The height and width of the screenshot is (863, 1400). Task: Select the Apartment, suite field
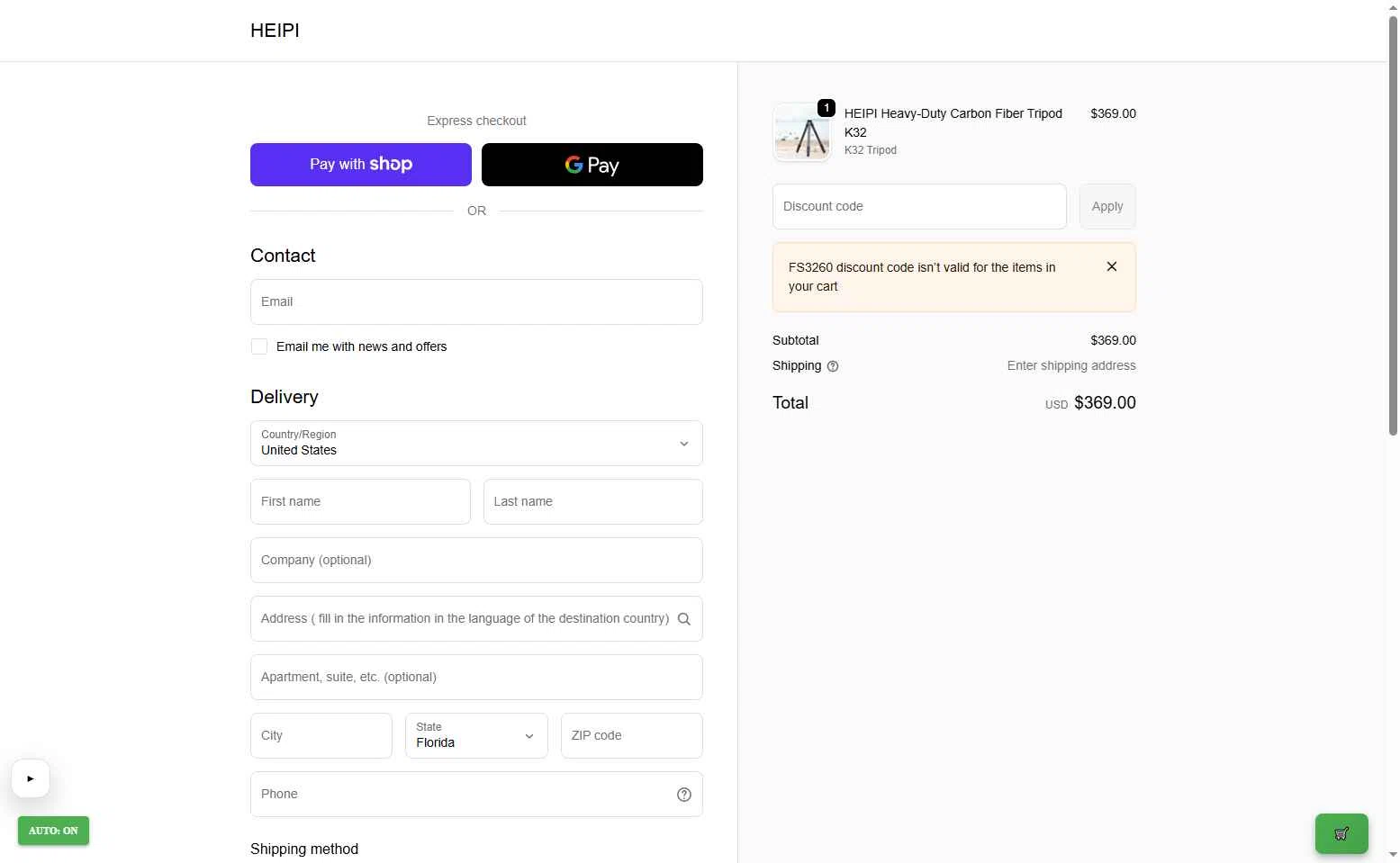point(476,677)
